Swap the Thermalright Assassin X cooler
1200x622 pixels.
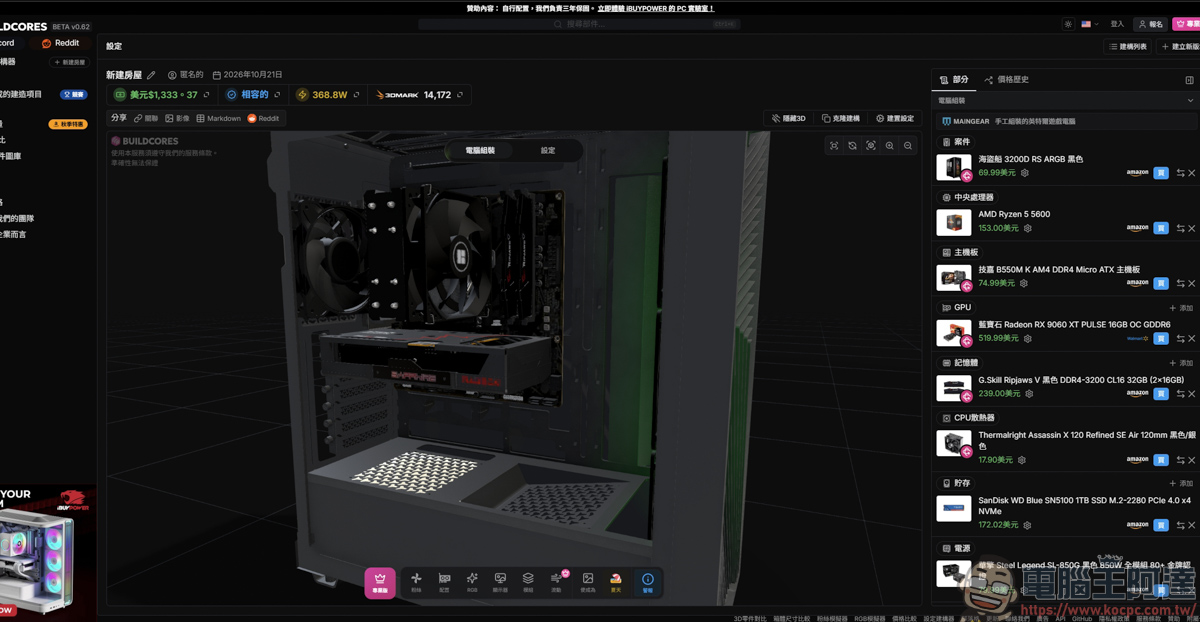[x=1180, y=460]
